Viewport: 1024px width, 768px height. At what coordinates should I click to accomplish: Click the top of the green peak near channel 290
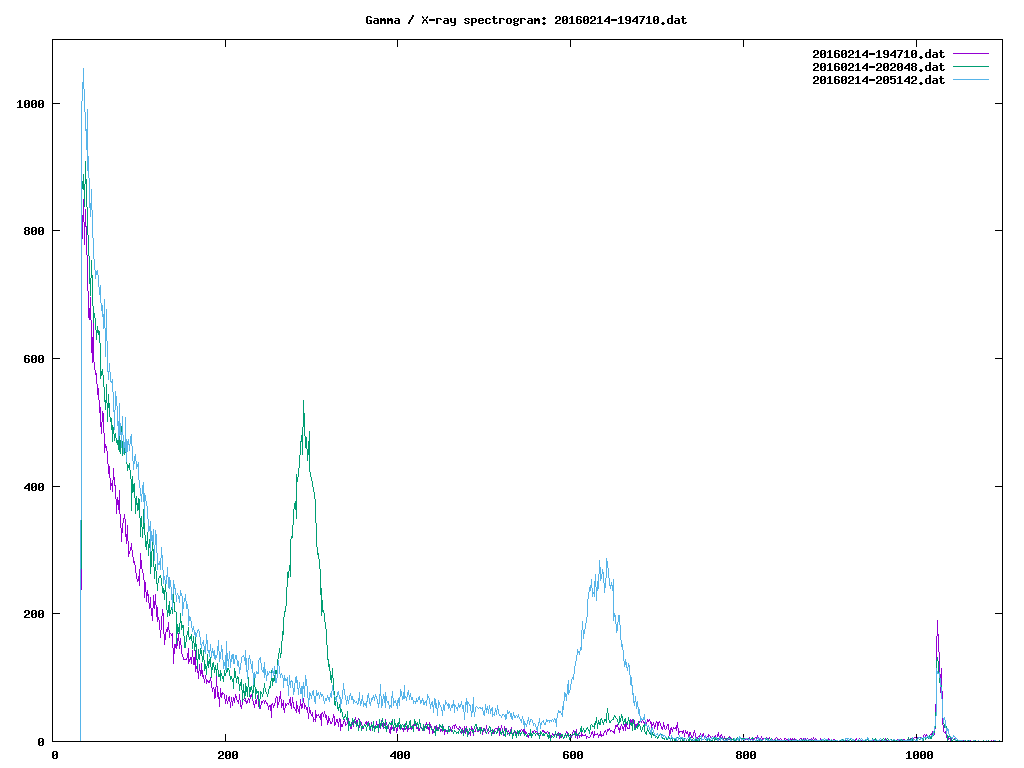(303, 403)
